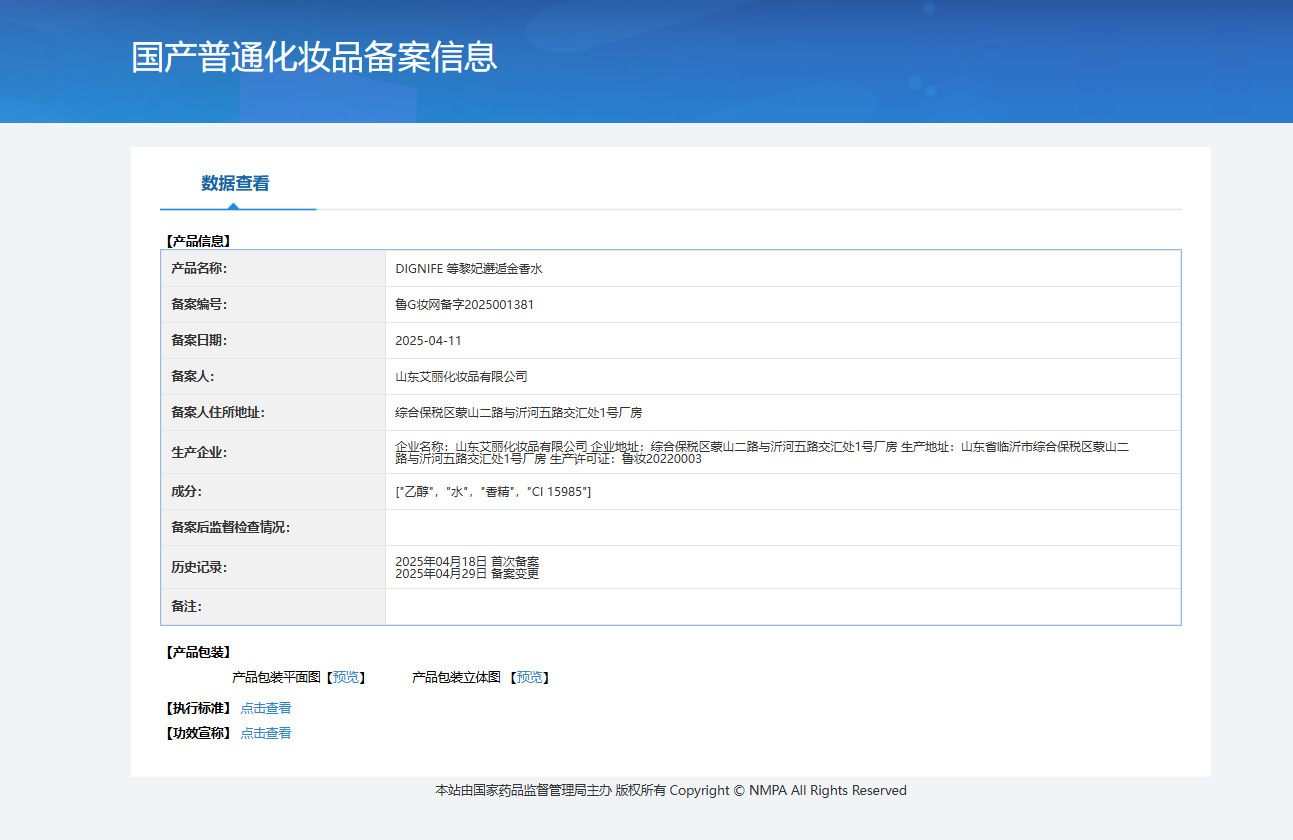Click the 备案人住所地址 row label
Image resolution: width=1293 pixels, height=840 pixels.
tap(218, 413)
